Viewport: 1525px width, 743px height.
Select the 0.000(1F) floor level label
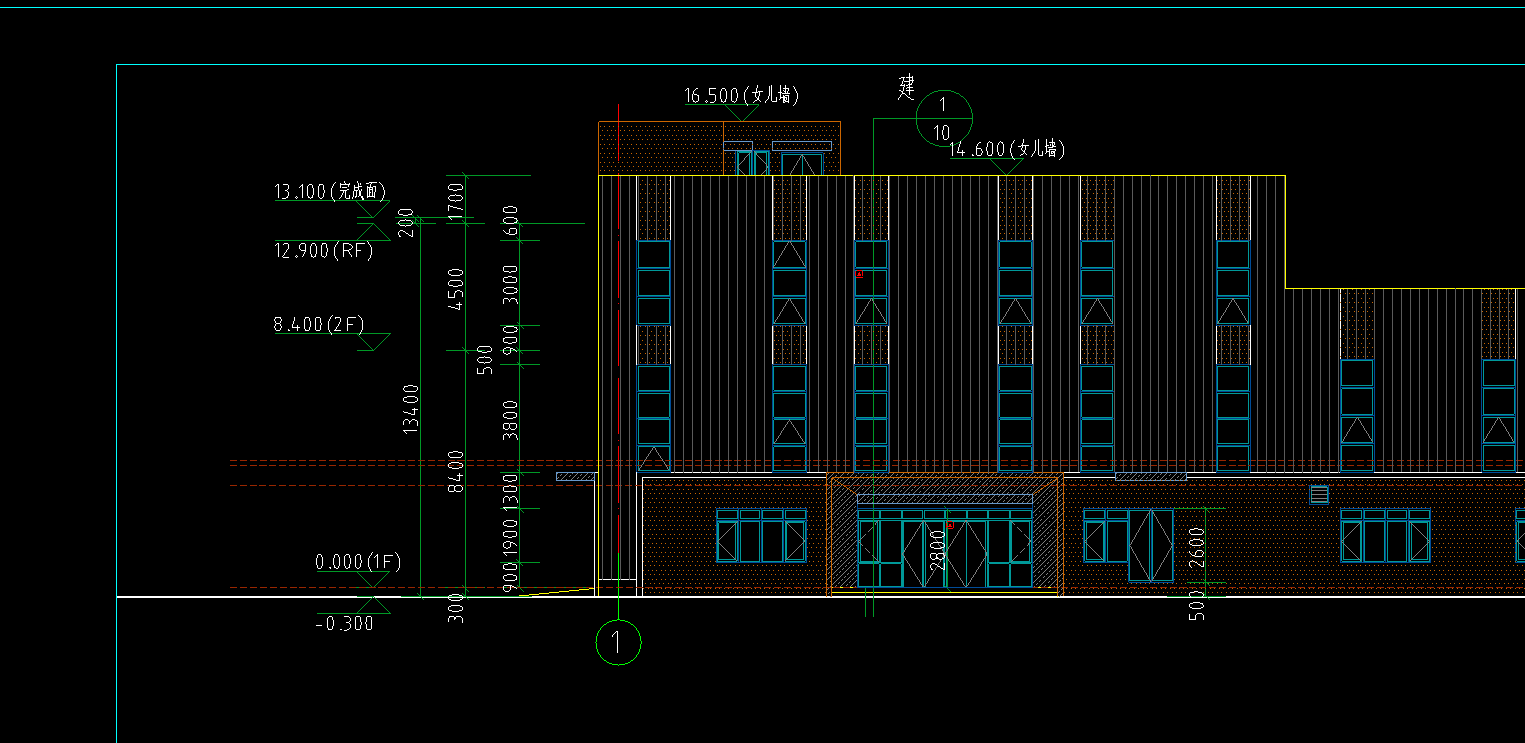coord(358,562)
